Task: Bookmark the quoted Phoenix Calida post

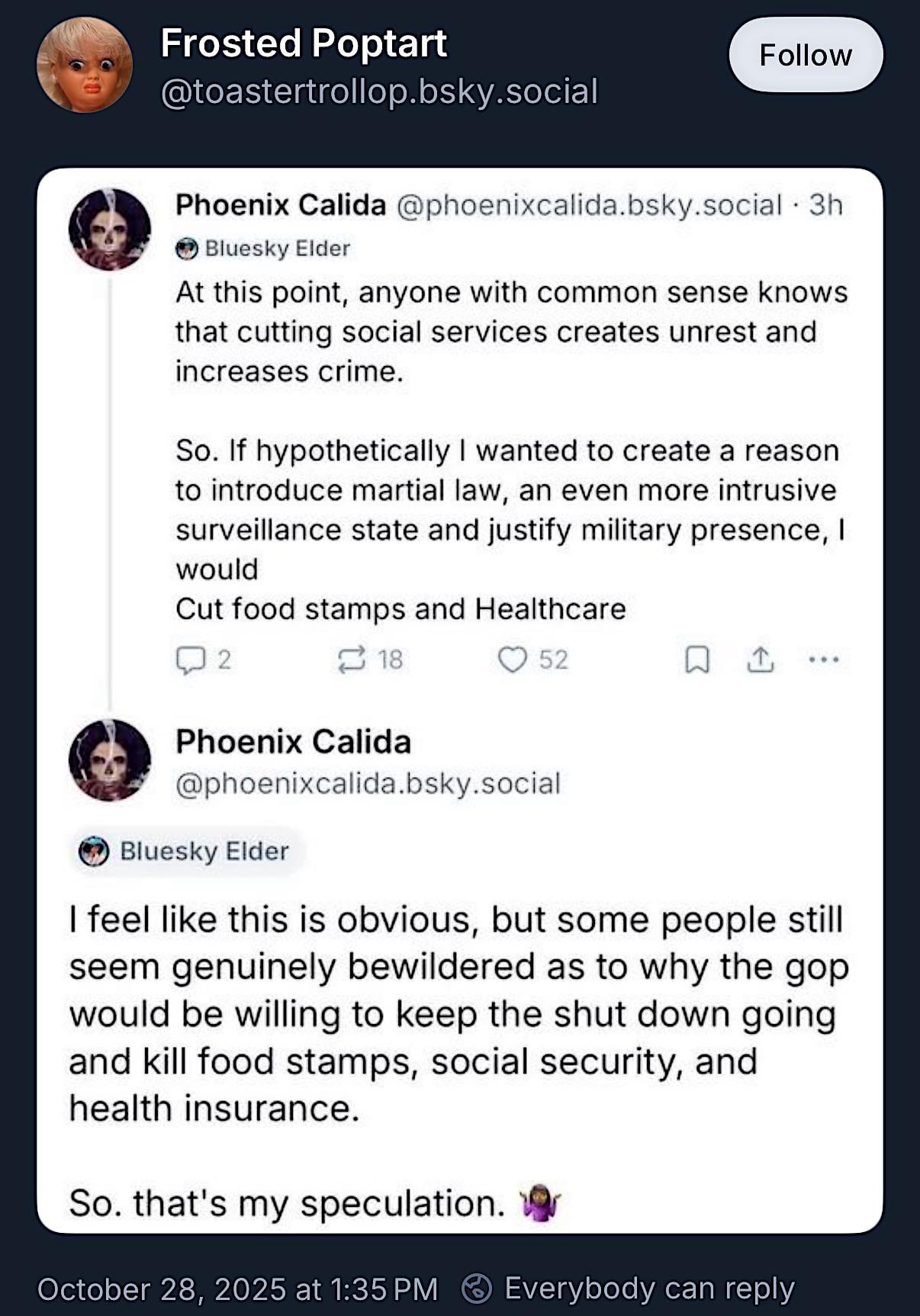Action: coord(697,660)
